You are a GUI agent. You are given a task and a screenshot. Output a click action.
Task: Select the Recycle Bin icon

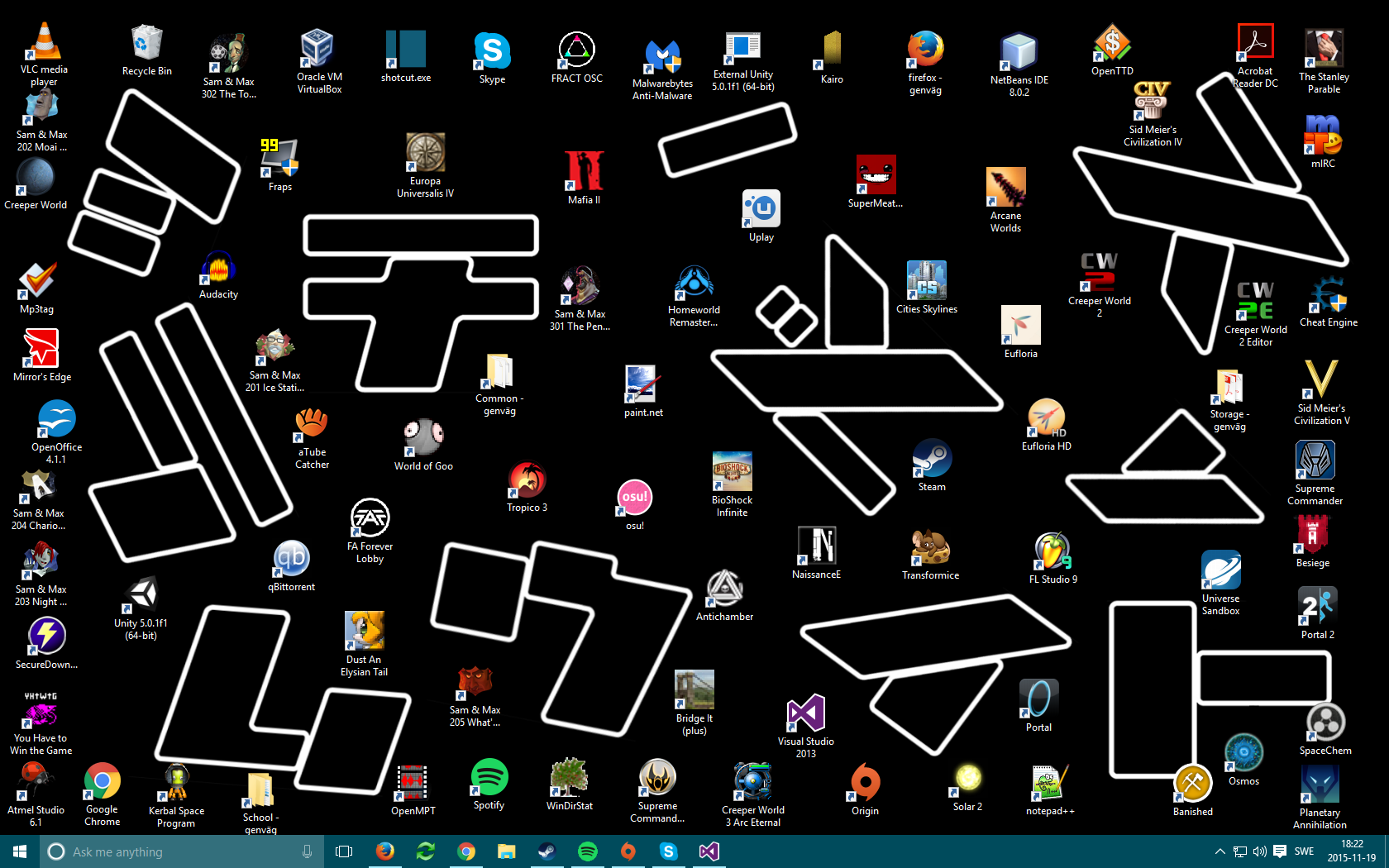tap(146, 45)
